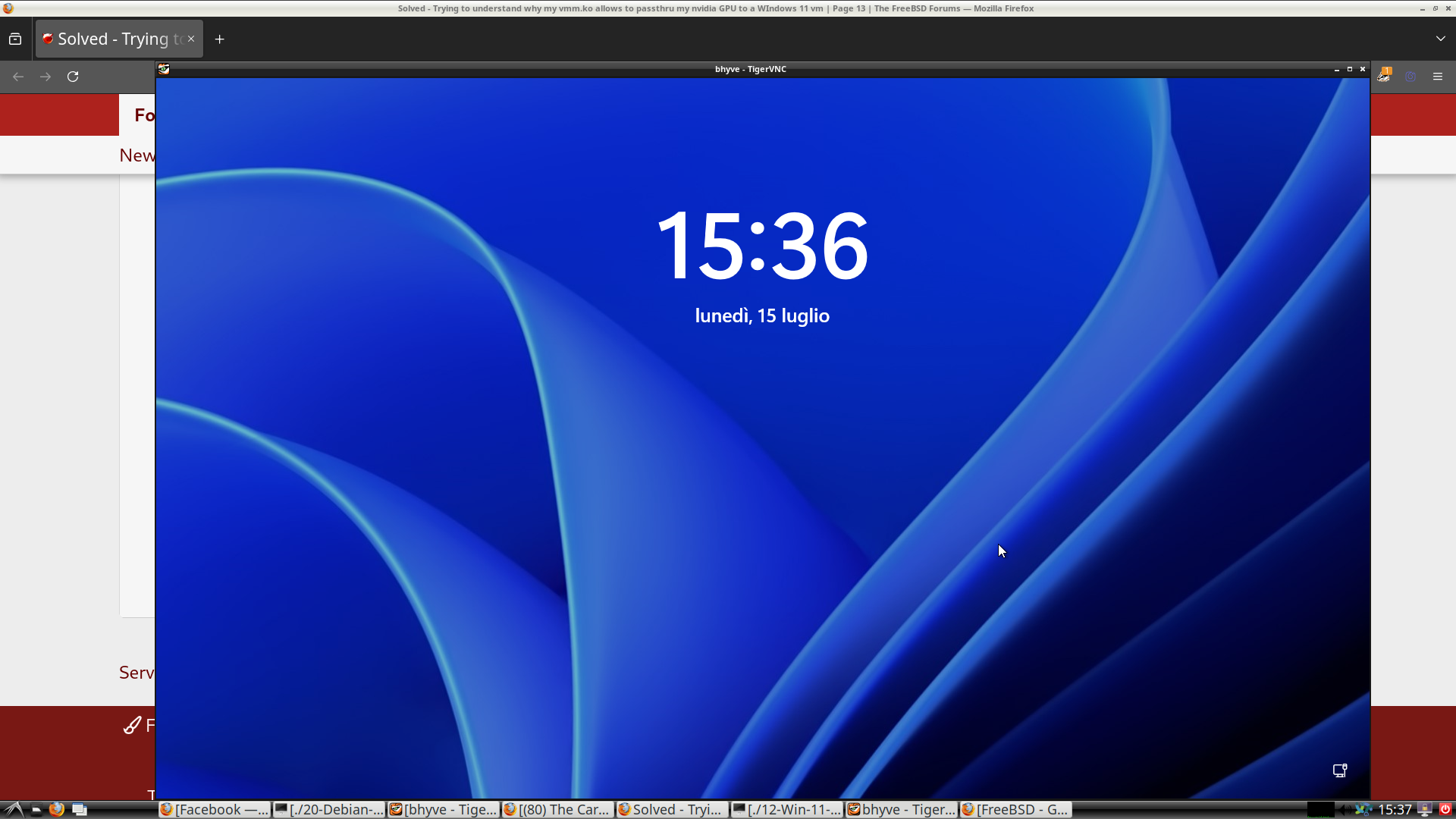The width and height of the screenshot is (1456, 819).
Task: Close the 'Solved - Trying' Firefox tab
Action: click(191, 39)
